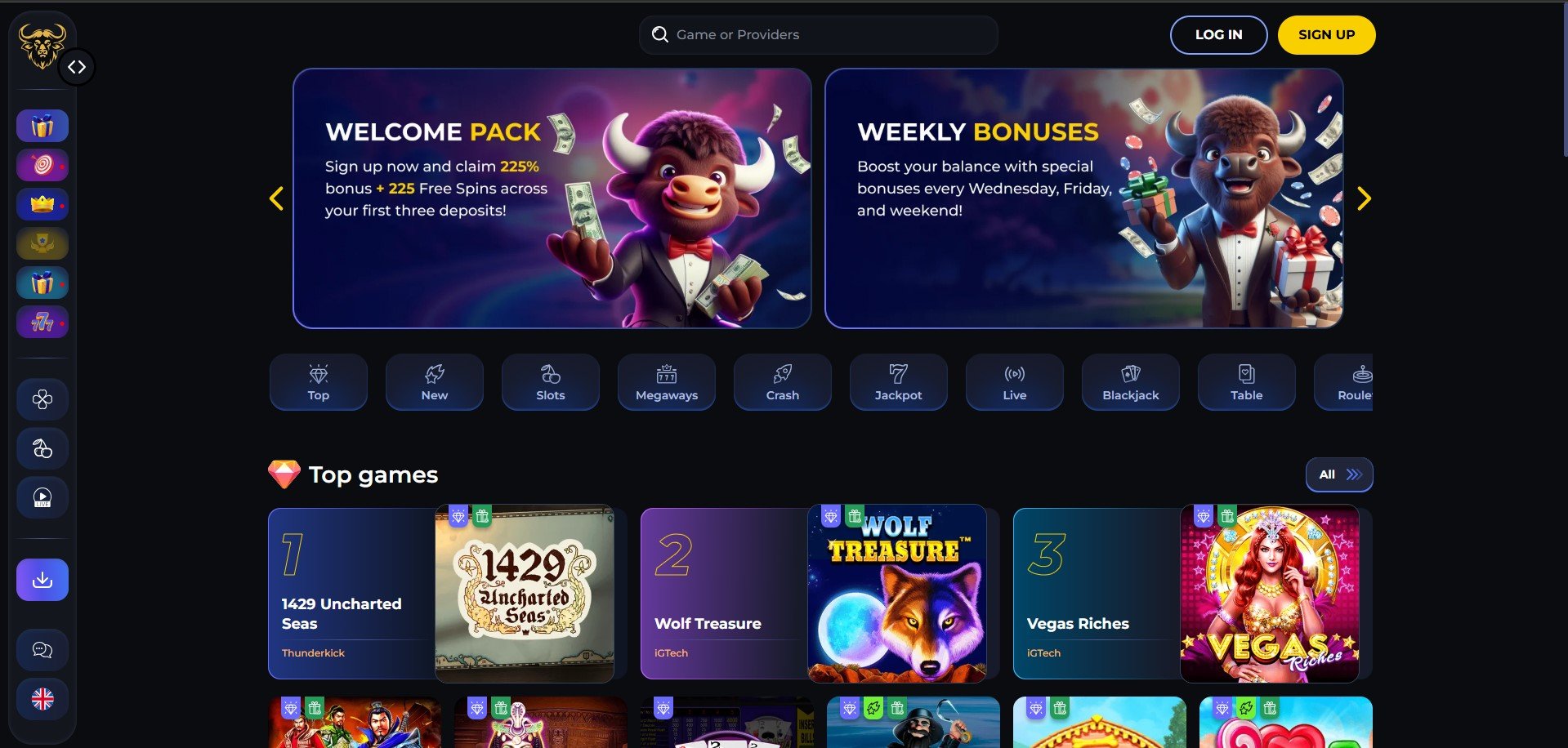Open the UK flag language selector
The image size is (1568, 748).
click(x=42, y=699)
